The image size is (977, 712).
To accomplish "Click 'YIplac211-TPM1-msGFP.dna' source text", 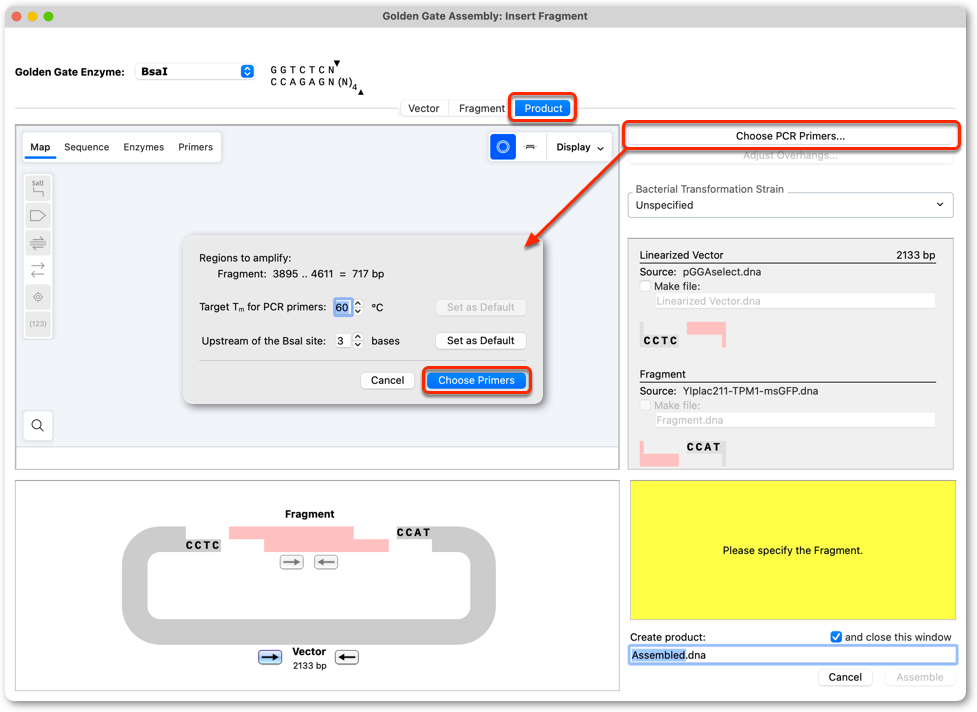I will point(750,391).
